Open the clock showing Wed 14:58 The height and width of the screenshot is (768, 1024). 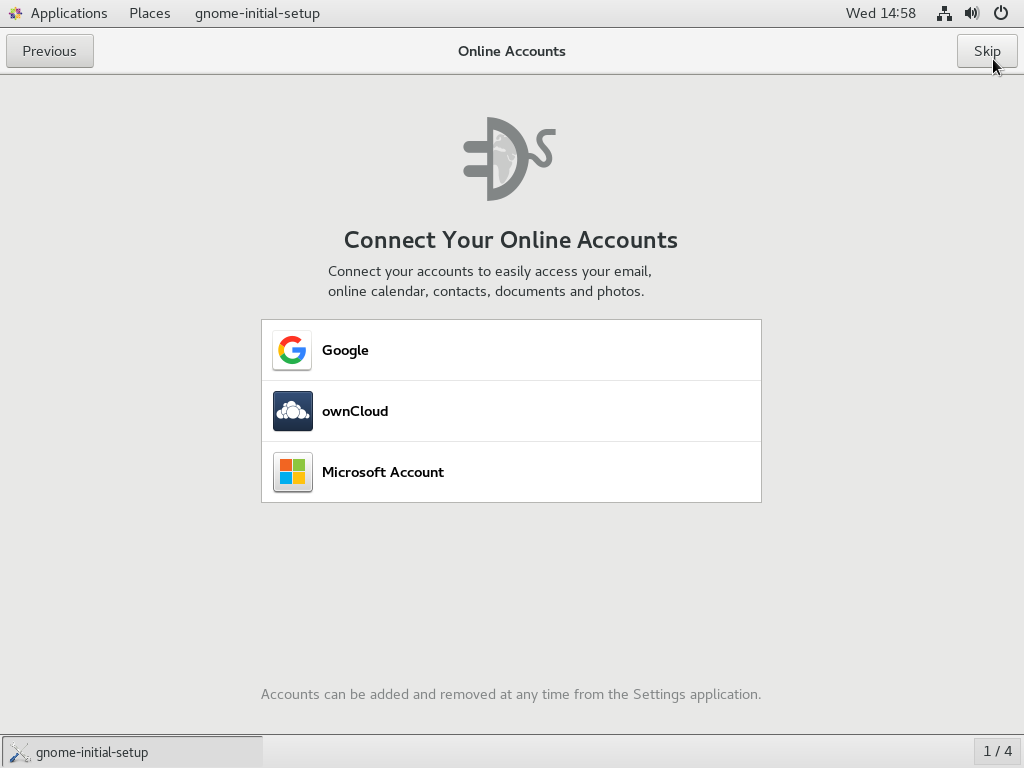[x=880, y=13]
